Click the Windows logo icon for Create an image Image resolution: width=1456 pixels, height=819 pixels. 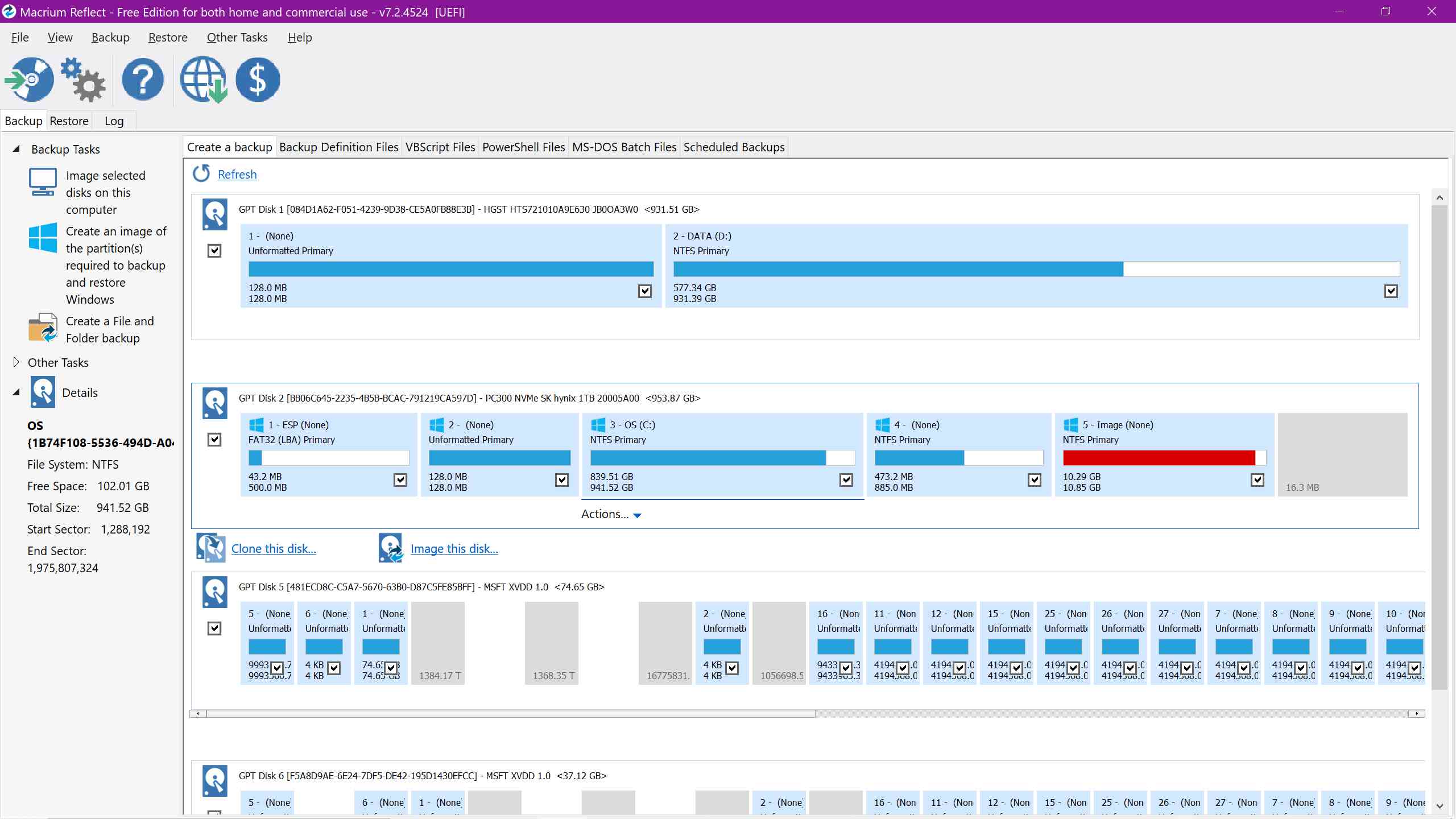[x=43, y=237]
